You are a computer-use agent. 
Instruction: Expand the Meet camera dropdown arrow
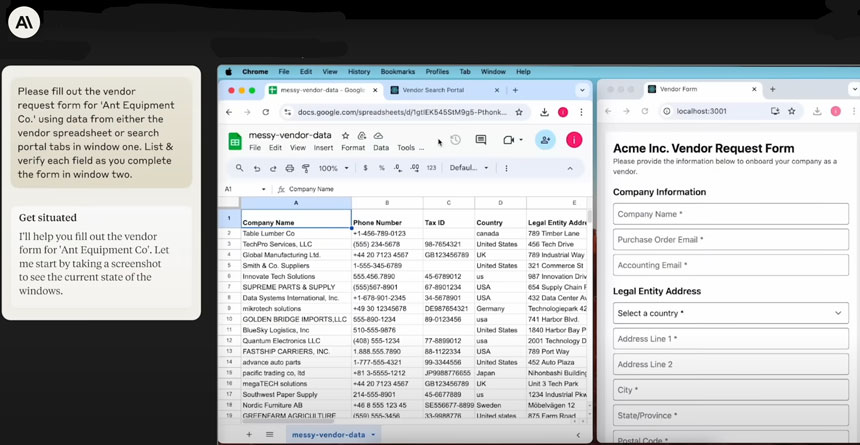pyautogui.click(x=520, y=140)
